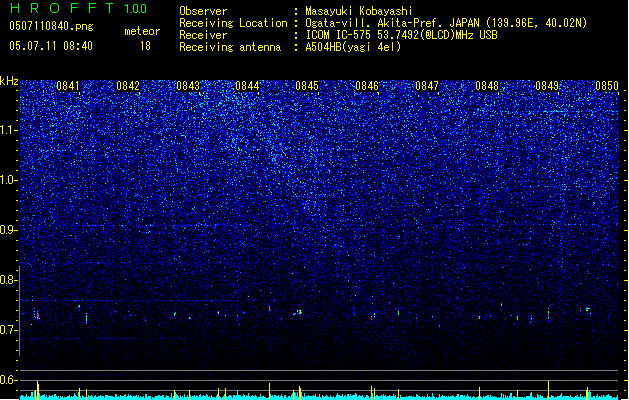This screenshot has width=629, height=400.
Task: Click the 0849 time marker
Action: point(547,86)
